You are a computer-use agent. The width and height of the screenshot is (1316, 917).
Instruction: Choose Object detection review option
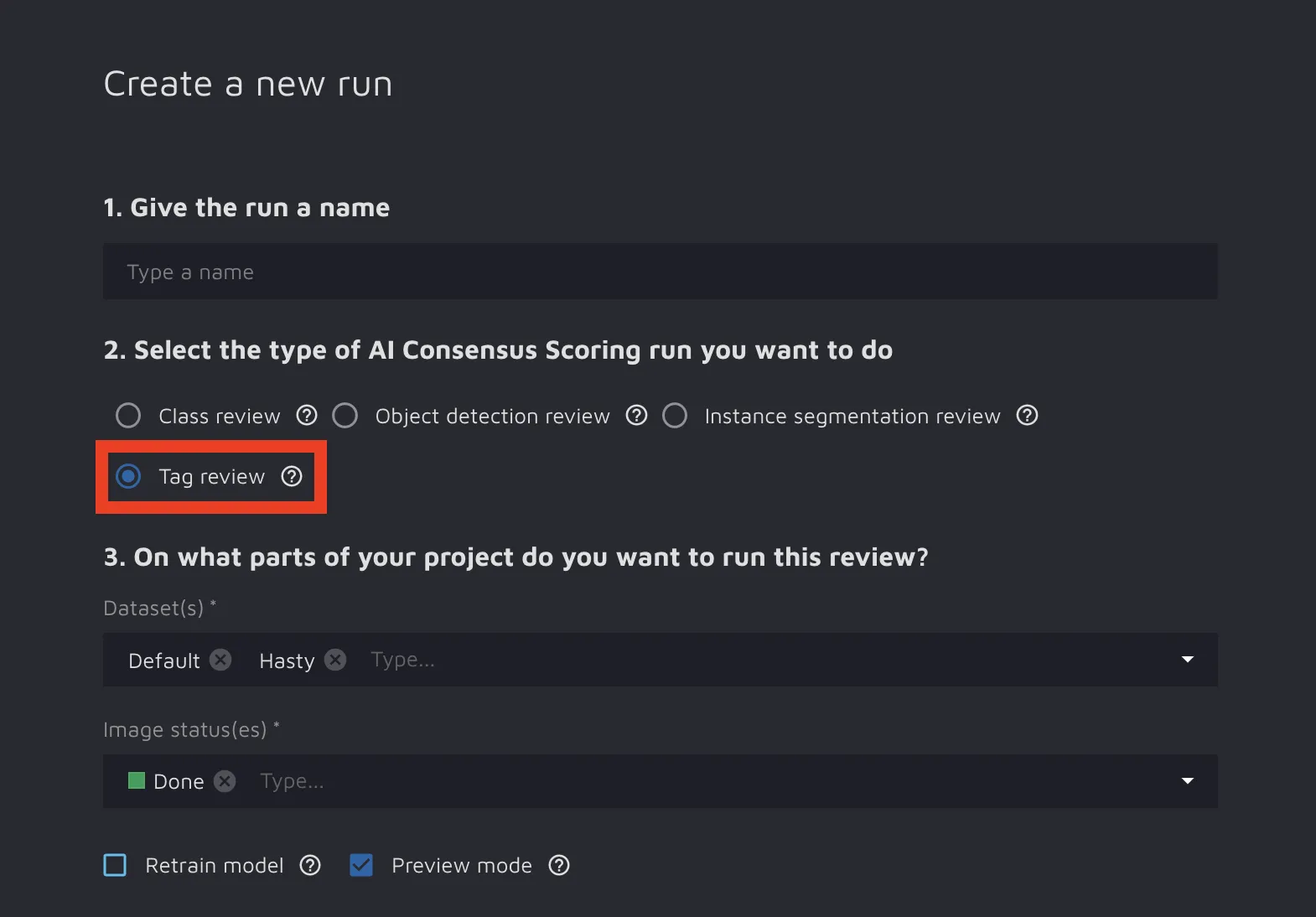coord(345,416)
